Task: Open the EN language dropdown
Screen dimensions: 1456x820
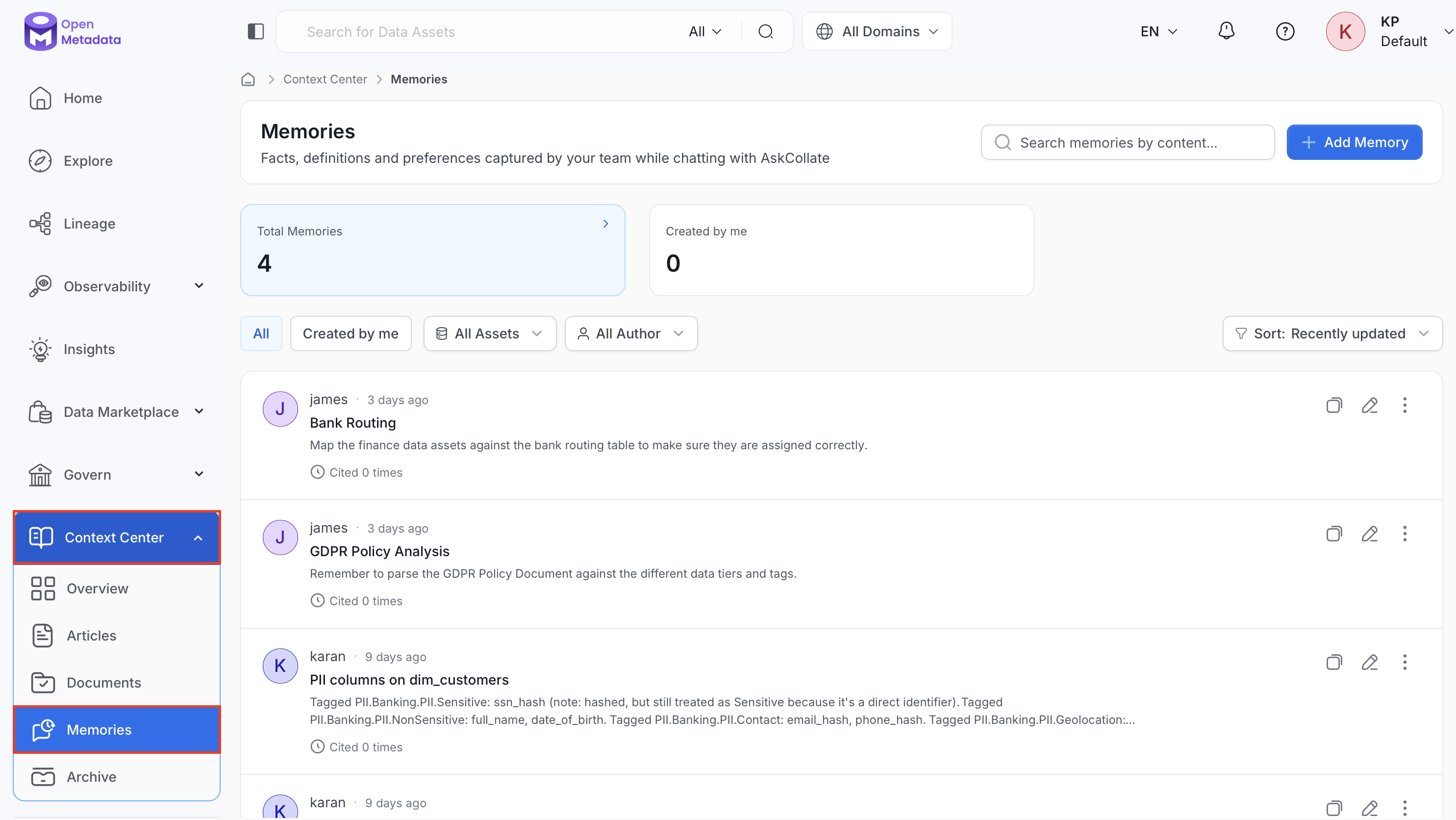Action: 1159,32
